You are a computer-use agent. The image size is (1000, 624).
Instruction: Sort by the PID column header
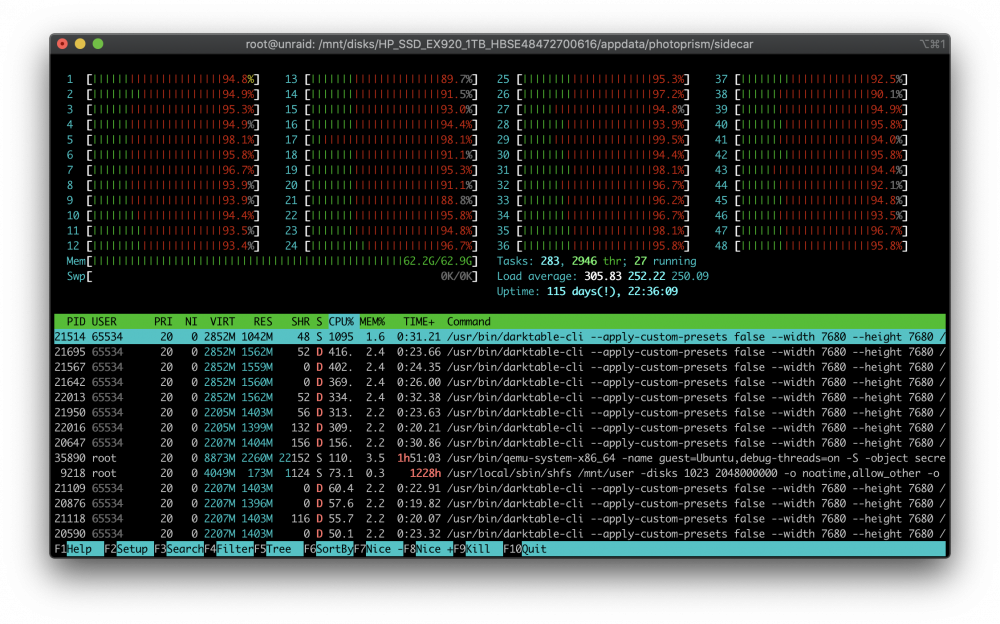(75, 322)
